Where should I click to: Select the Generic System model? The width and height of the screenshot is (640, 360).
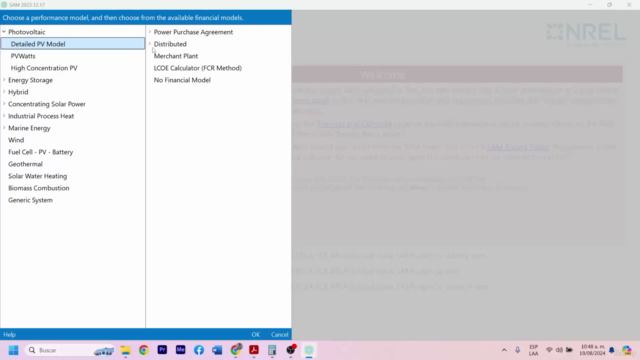tap(30, 200)
